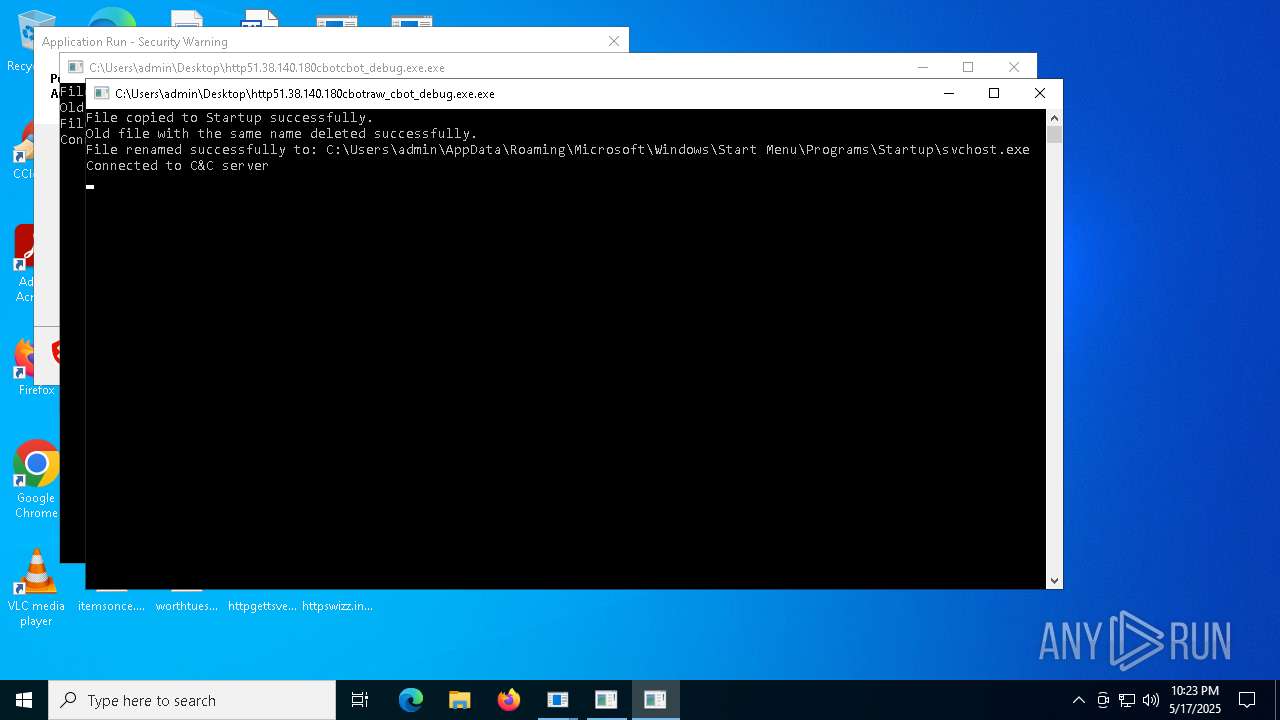Minimize the background cbot_debug console window

click(x=923, y=67)
